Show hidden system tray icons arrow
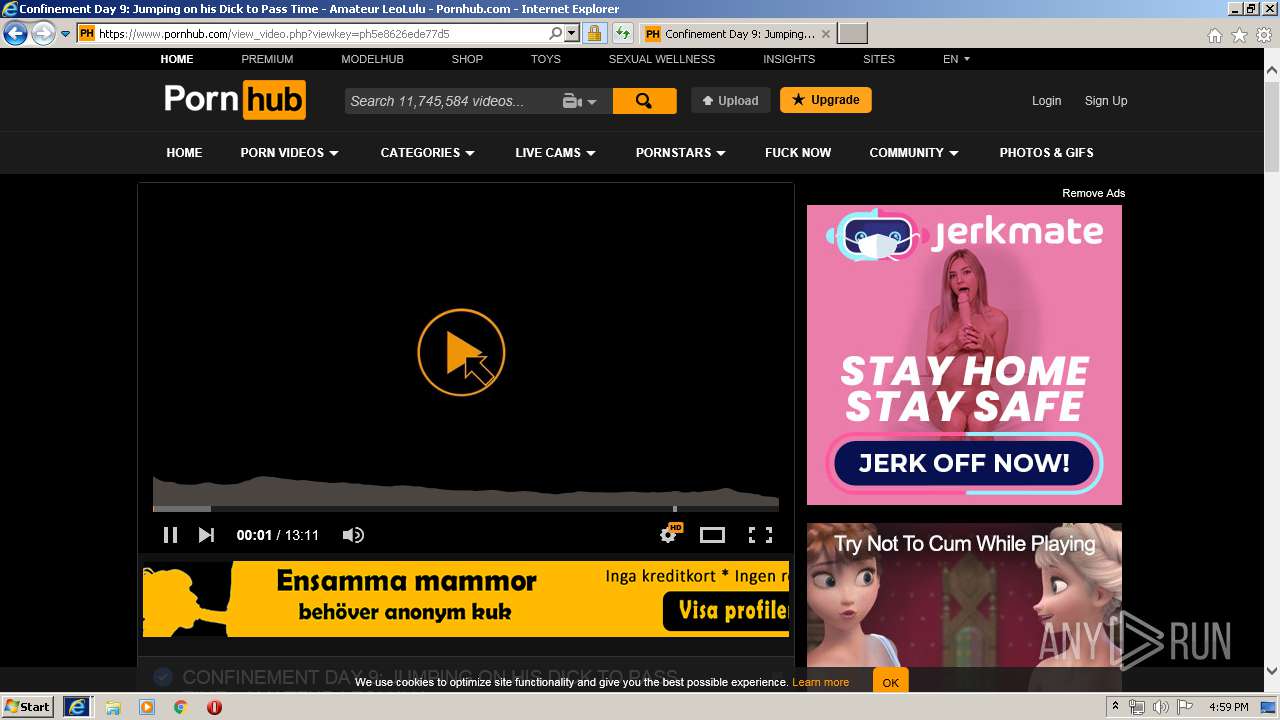Image resolution: width=1280 pixels, height=720 pixels. [x=1116, y=707]
